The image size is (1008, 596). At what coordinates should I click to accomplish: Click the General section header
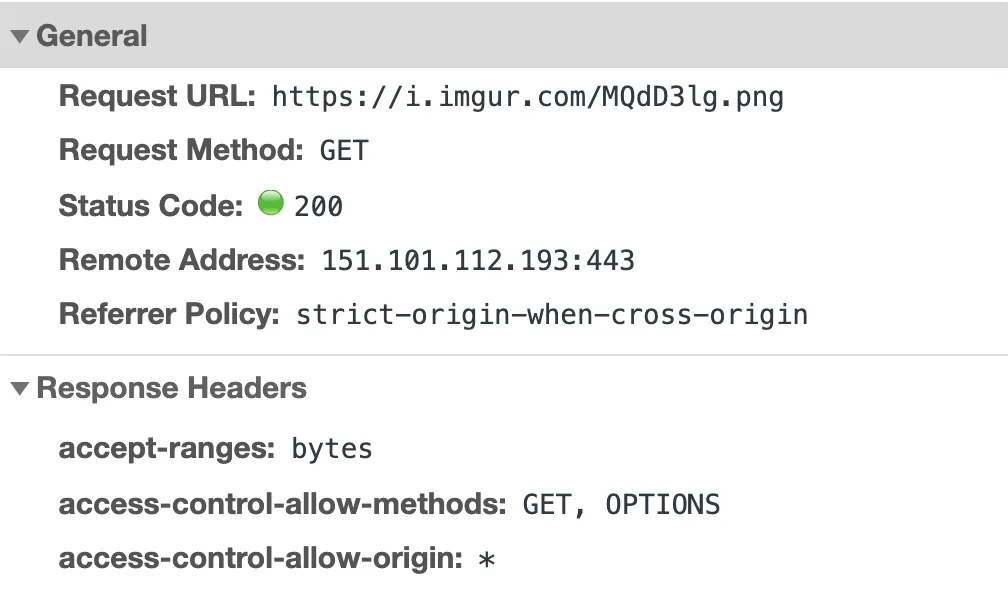[92, 37]
